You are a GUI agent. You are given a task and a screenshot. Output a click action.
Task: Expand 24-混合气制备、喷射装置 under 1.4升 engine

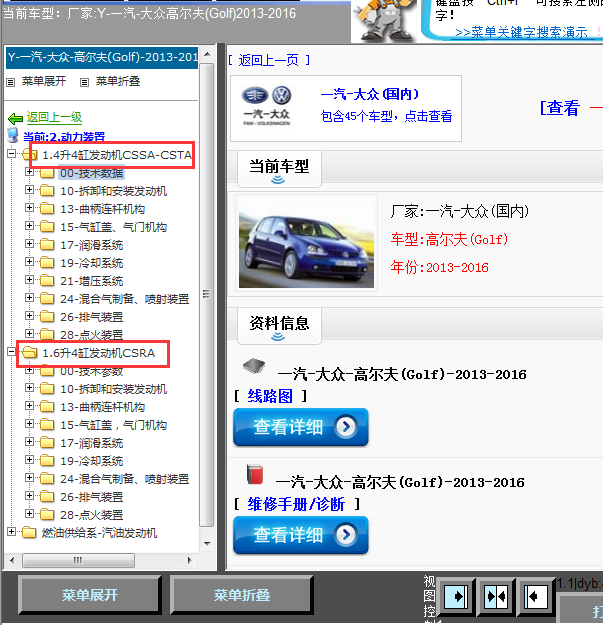[x=29, y=297]
